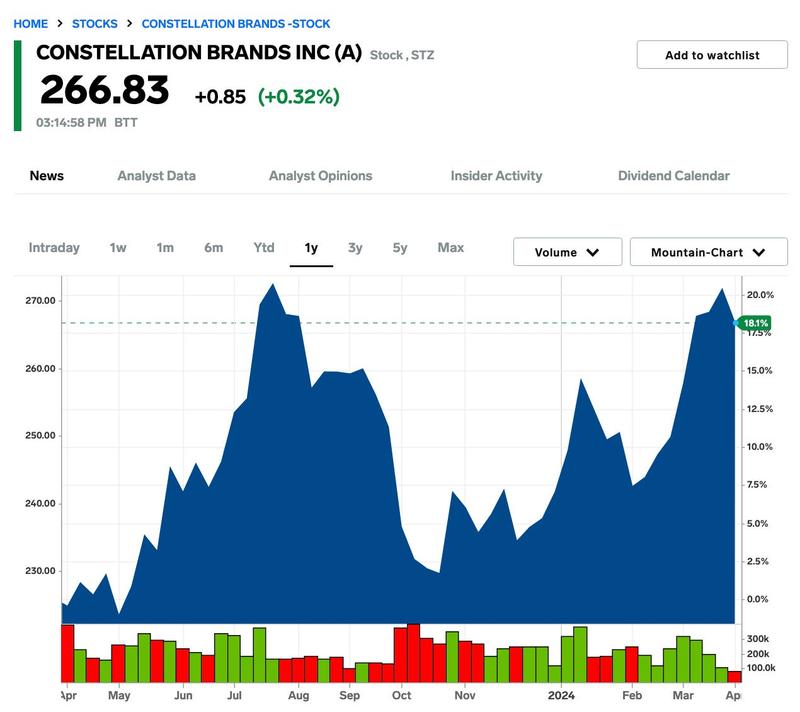Click the 18.1% current value marker
This screenshot has height=712, width=800.
[755, 323]
